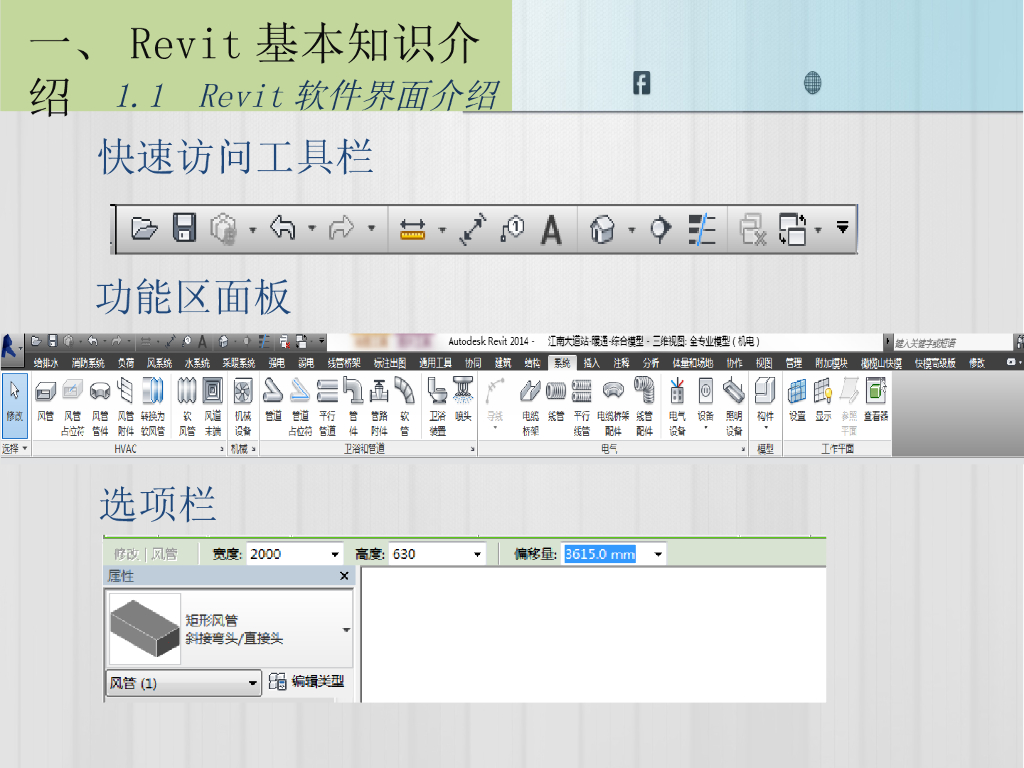Toggle work plane 显示 button
The height and width of the screenshot is (768, 1024).
tap(823, 398)
